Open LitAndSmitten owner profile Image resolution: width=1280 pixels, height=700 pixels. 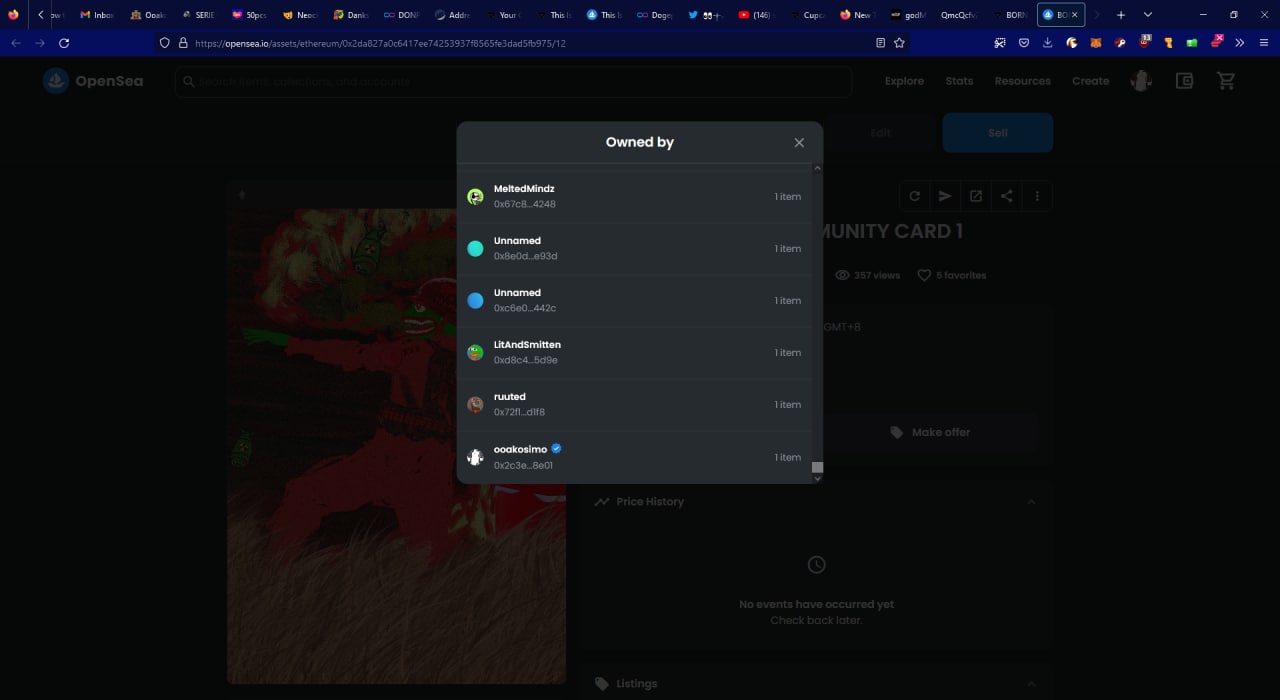[x=527, y=345]
